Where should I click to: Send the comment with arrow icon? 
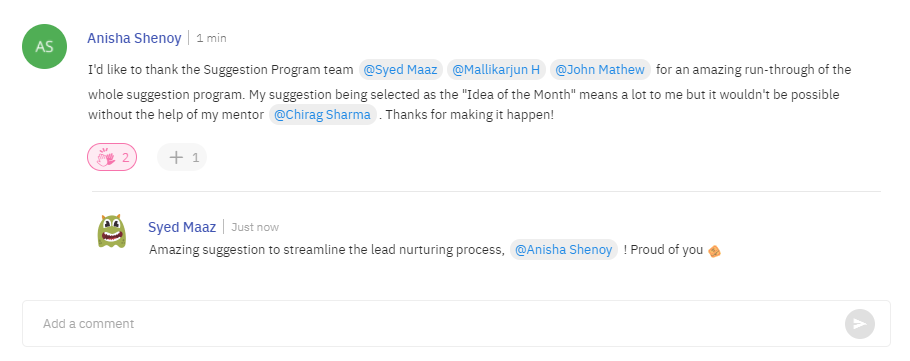[x=860, y=324]
